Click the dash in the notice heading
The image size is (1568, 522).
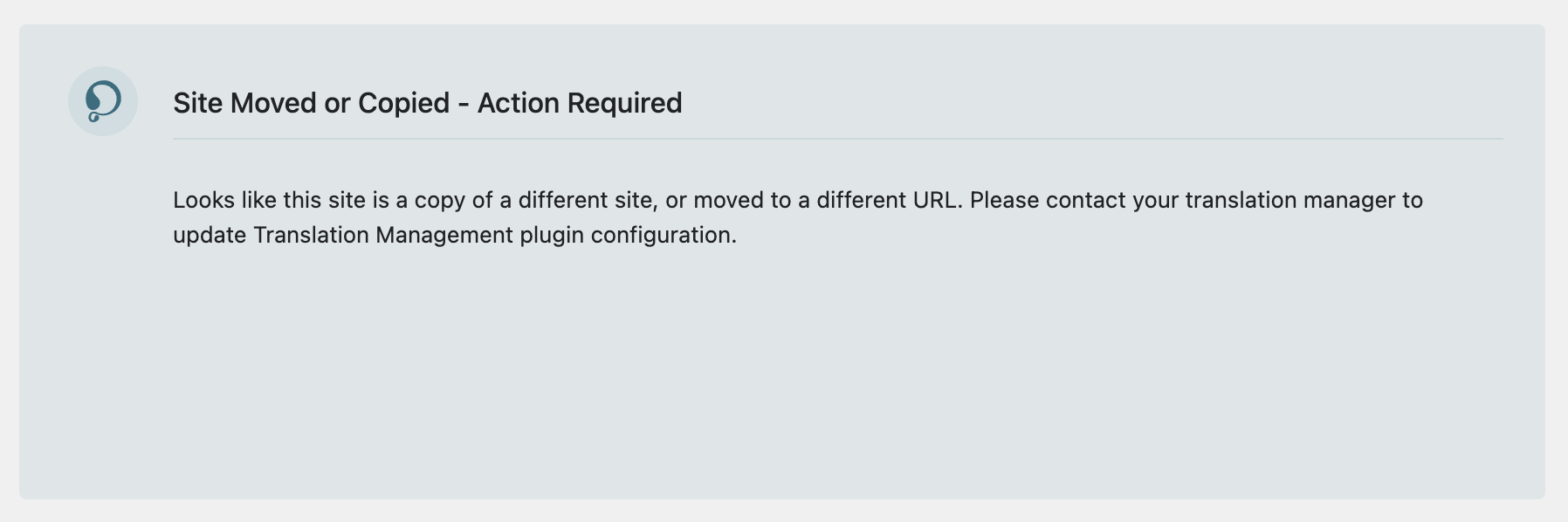(x=463, y=104)
